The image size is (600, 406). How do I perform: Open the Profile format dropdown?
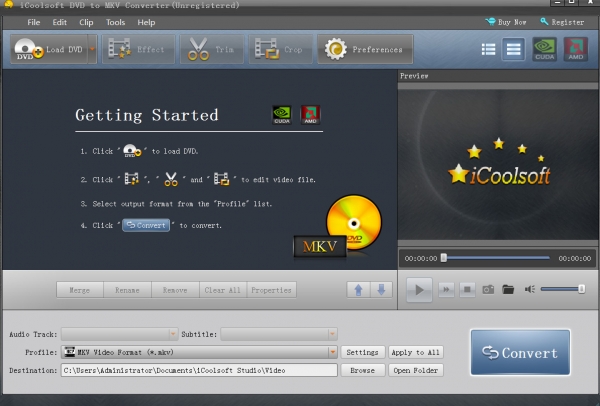199,352
